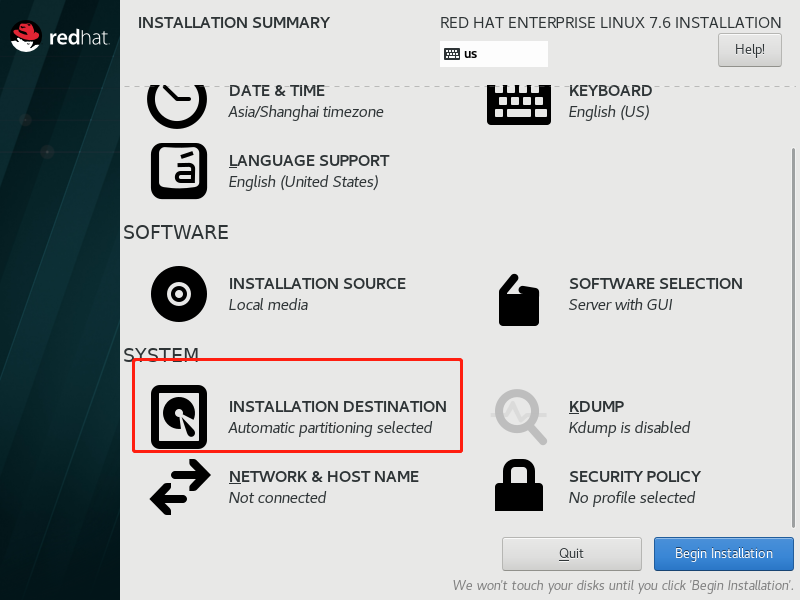
Task: Click 'English (United States)' text
Action: pyautogui.click(x=303, y=182)
